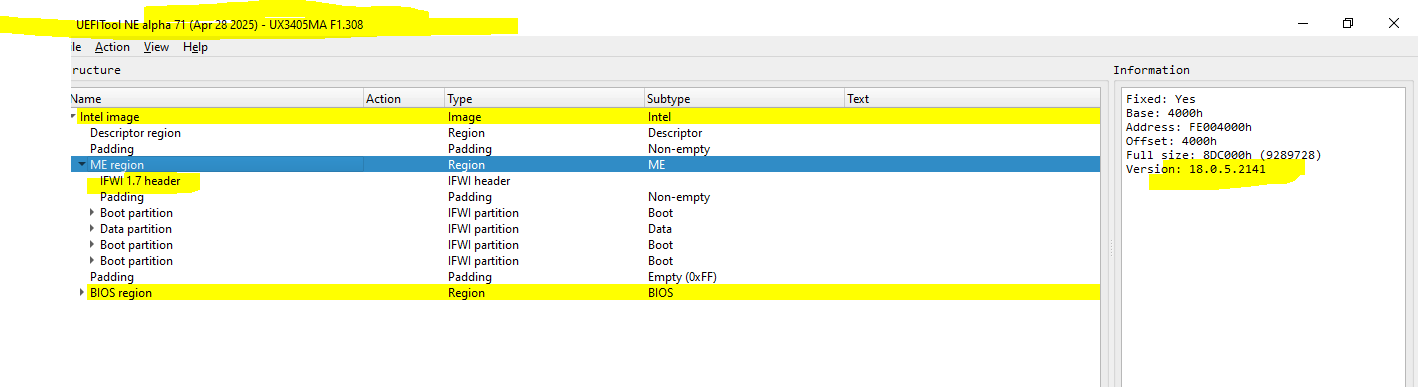Screen dimensions: 1418x387
Task: Click the Full size 8DC000h line
Action: tap(1223, 155)
